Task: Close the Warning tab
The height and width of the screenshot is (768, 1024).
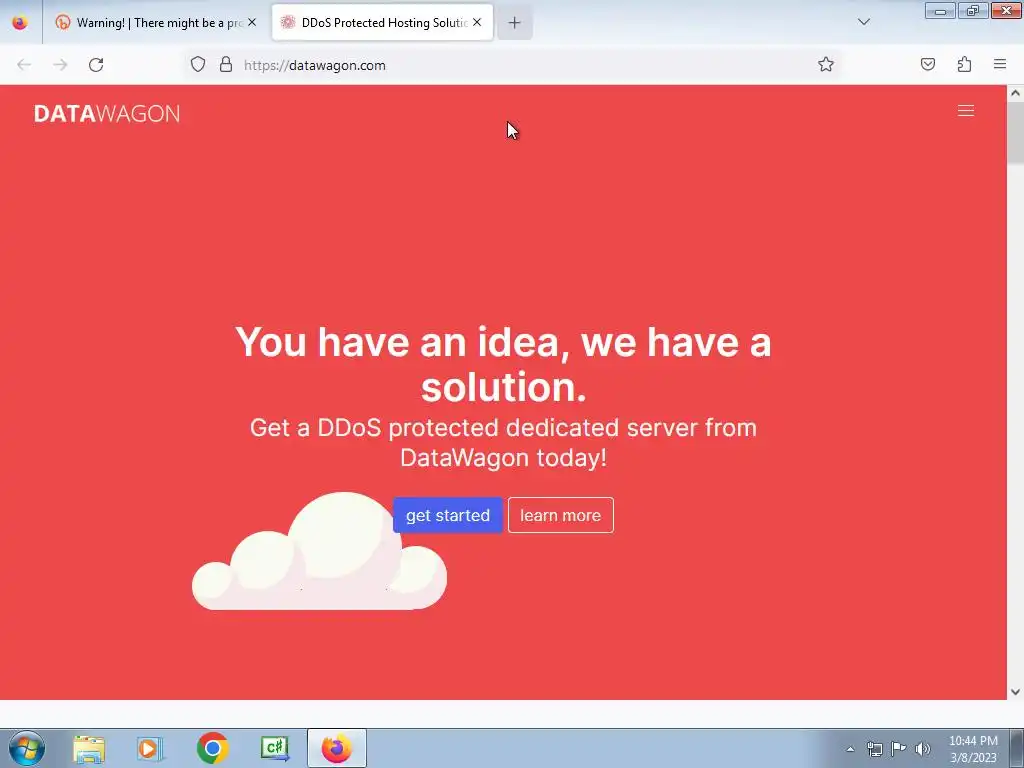Action: [252, 22]
